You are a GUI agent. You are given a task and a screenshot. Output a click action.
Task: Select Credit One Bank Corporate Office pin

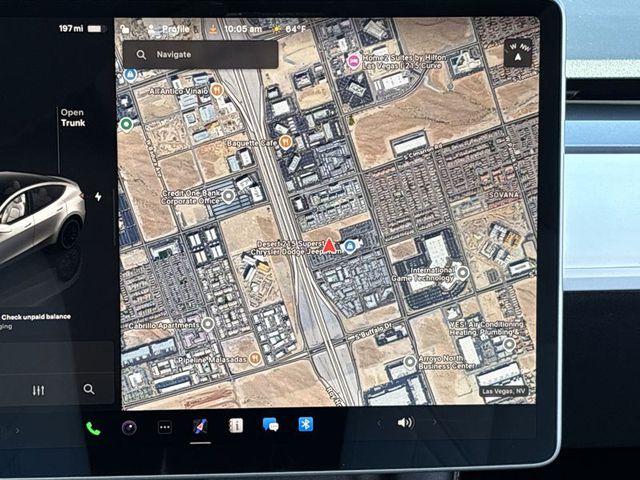(x=228, y=196)
